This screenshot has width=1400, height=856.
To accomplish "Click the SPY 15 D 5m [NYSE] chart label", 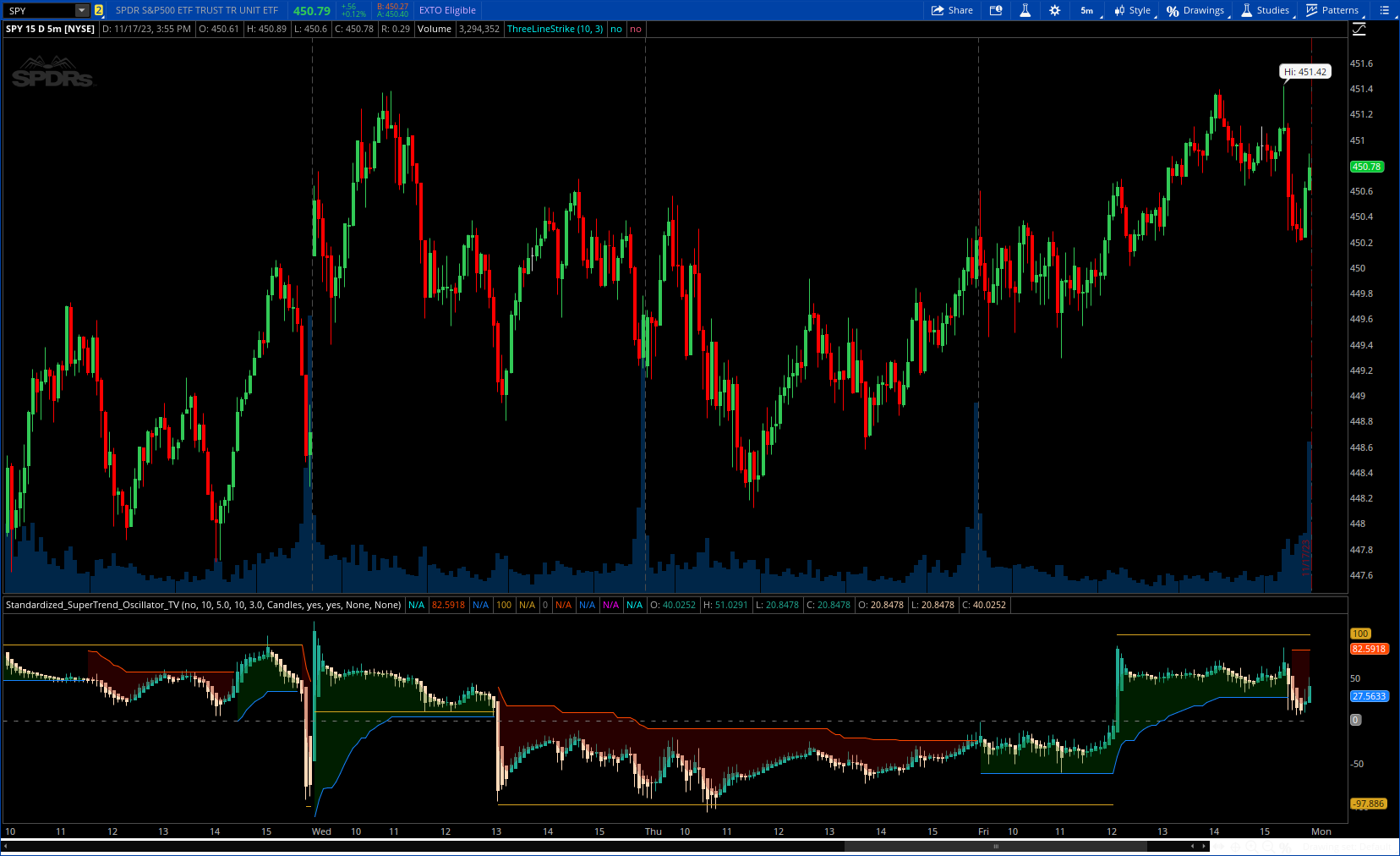I will (51, 29).
